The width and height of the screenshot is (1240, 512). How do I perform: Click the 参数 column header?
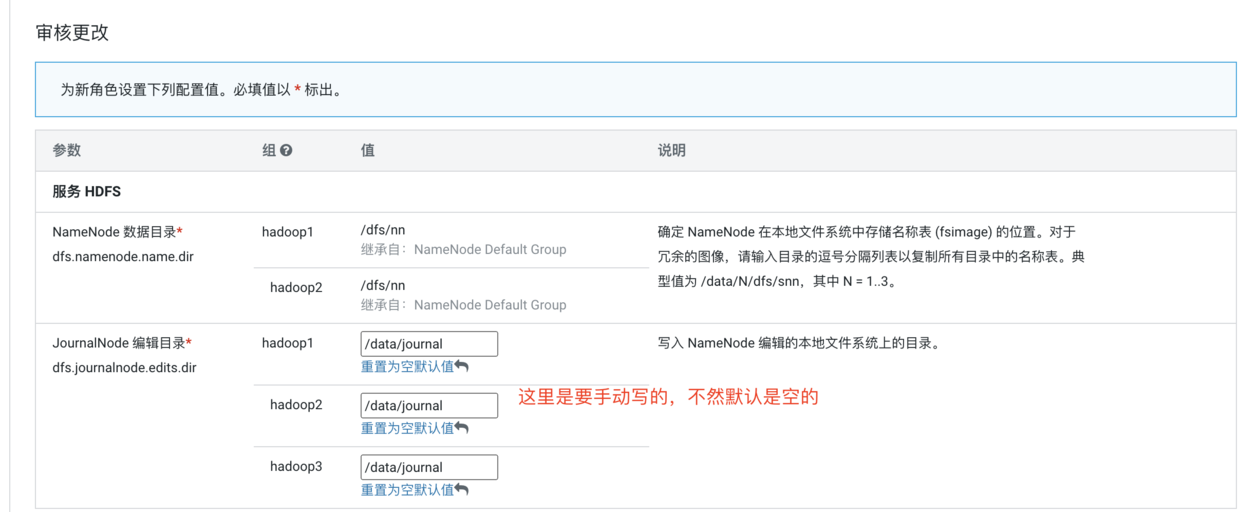coord(67,150)
